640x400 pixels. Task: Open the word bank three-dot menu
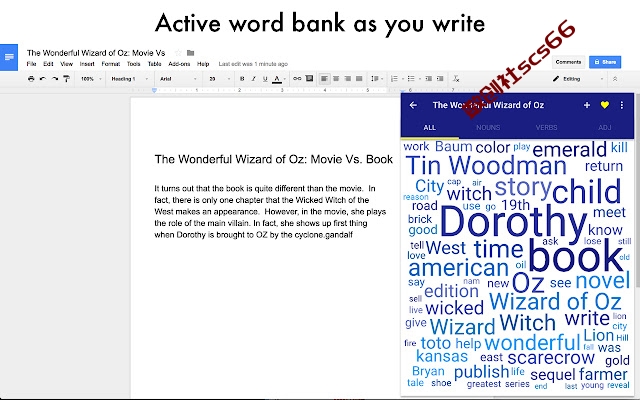[x=622, y=105]
